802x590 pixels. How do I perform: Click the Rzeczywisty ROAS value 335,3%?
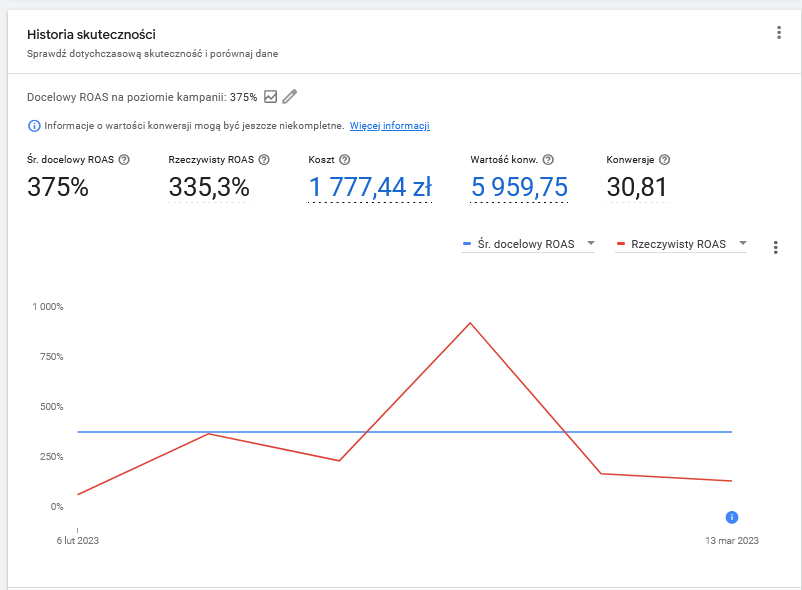pos(209,187)
